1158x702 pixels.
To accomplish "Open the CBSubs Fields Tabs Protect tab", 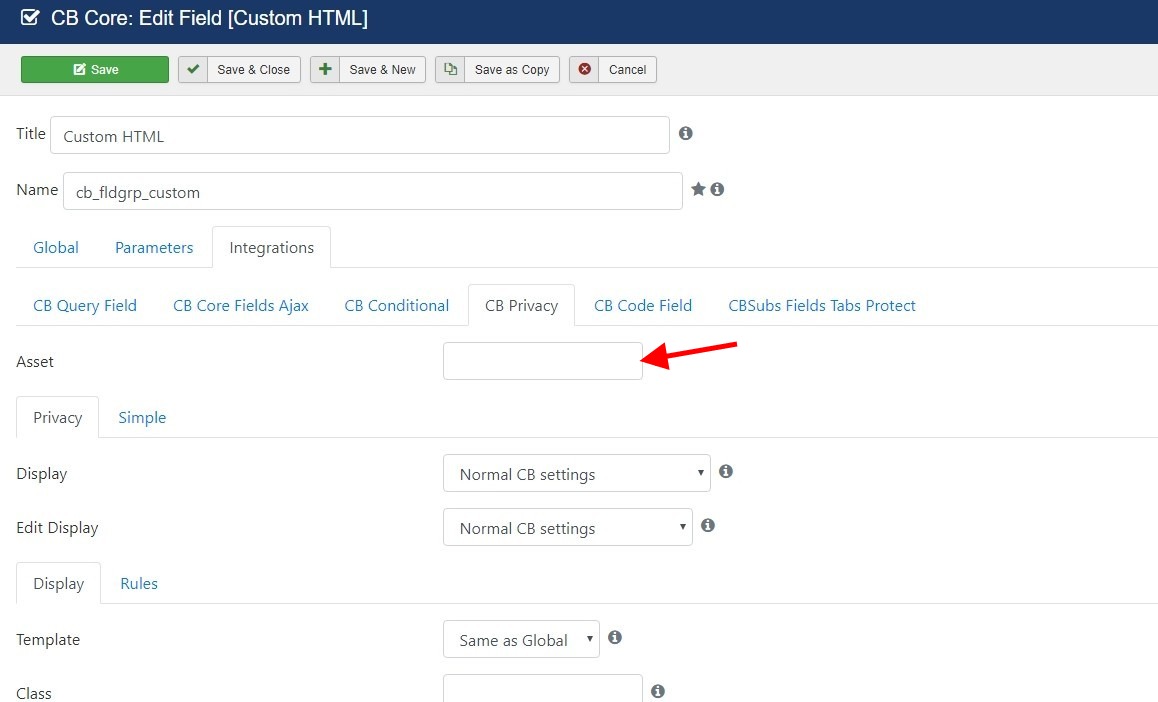I will click(822, 306).
